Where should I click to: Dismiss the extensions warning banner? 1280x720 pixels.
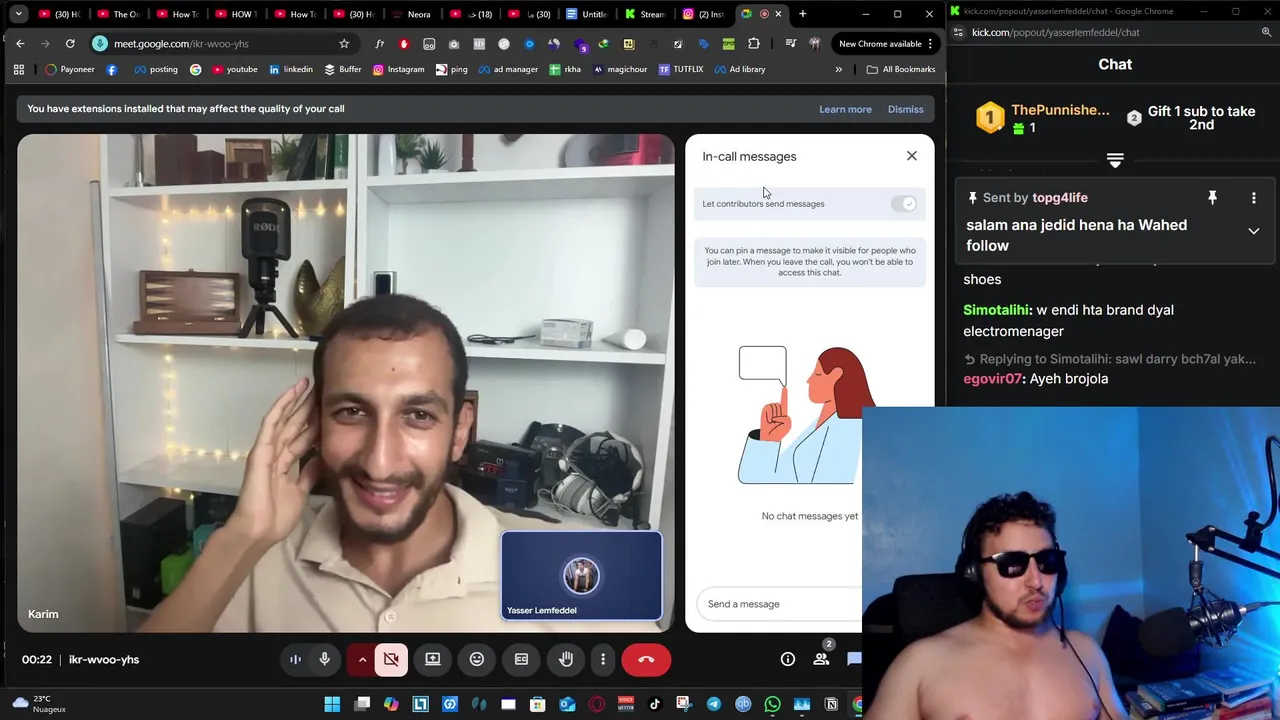point(905,109)
